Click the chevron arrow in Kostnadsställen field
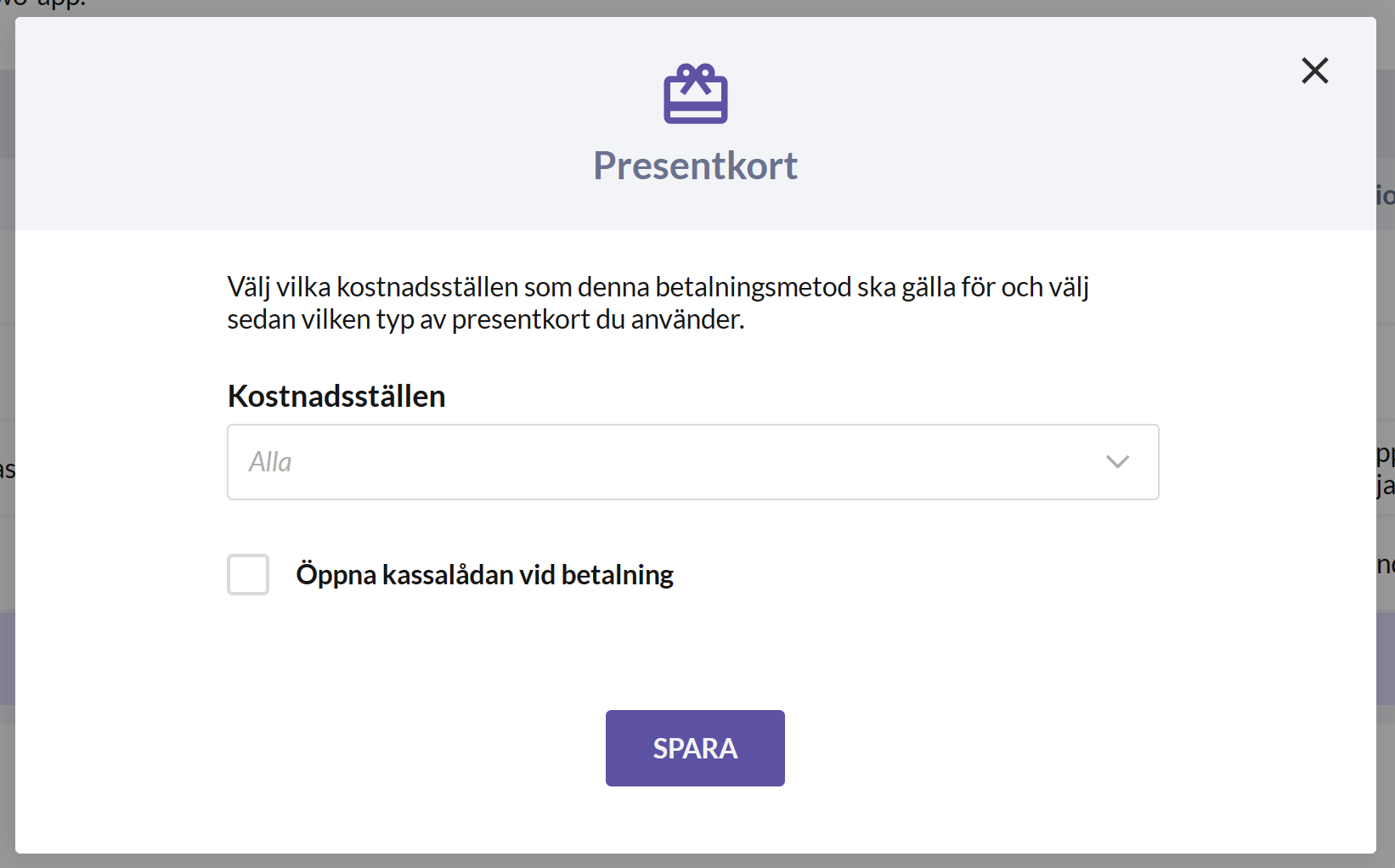Image resolution: width=1395 pixels, height=868 pixels. 1117,461
